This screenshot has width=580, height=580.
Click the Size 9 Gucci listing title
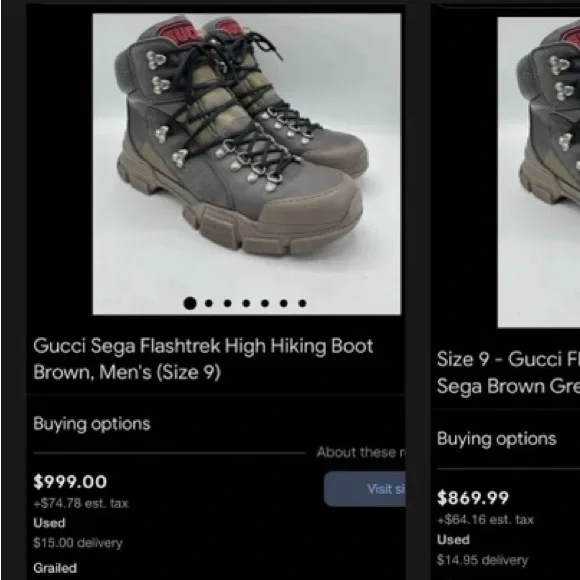tap(508, 372)
